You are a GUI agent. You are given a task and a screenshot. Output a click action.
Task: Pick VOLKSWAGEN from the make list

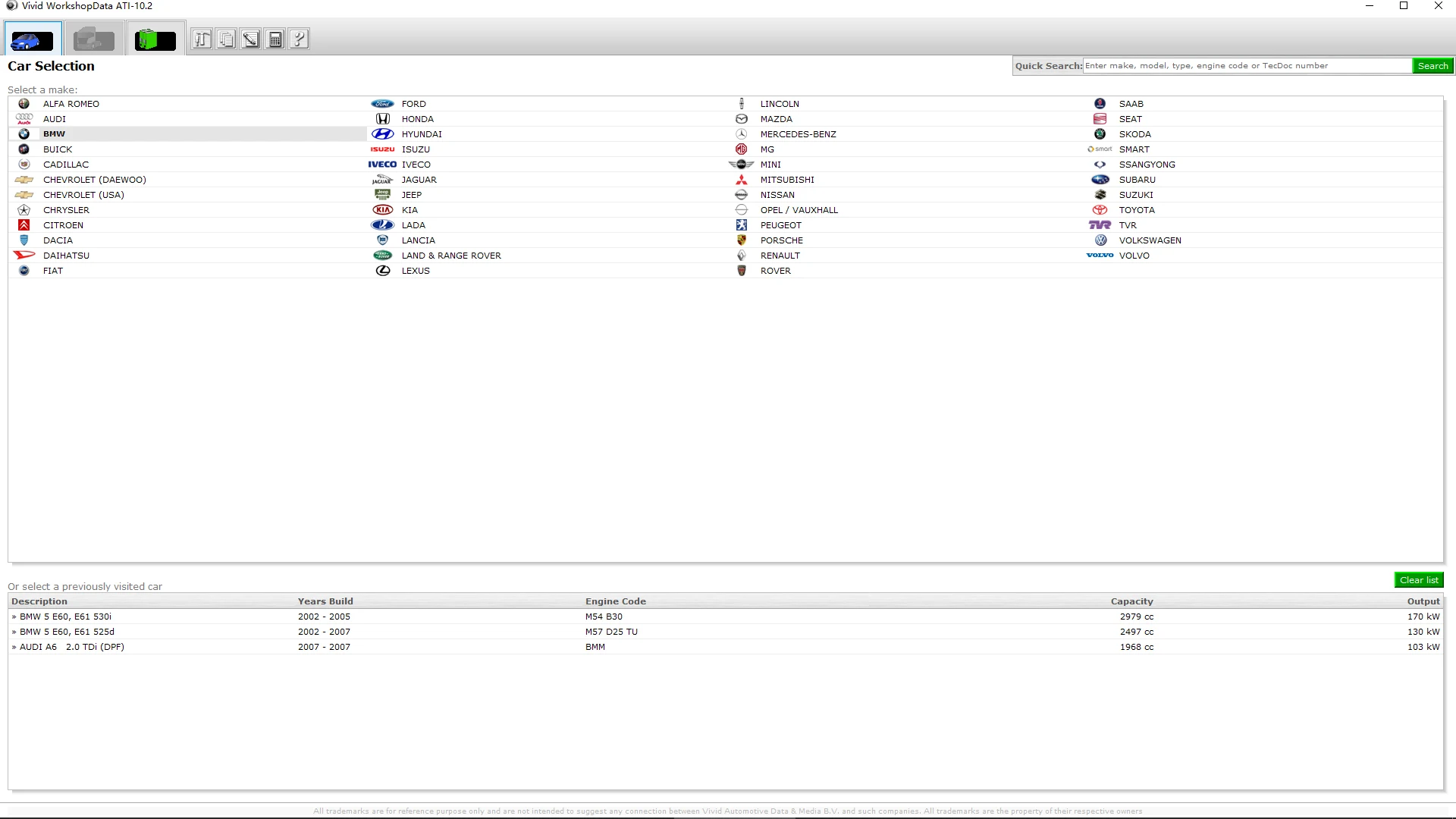[x=1150, y=240]
